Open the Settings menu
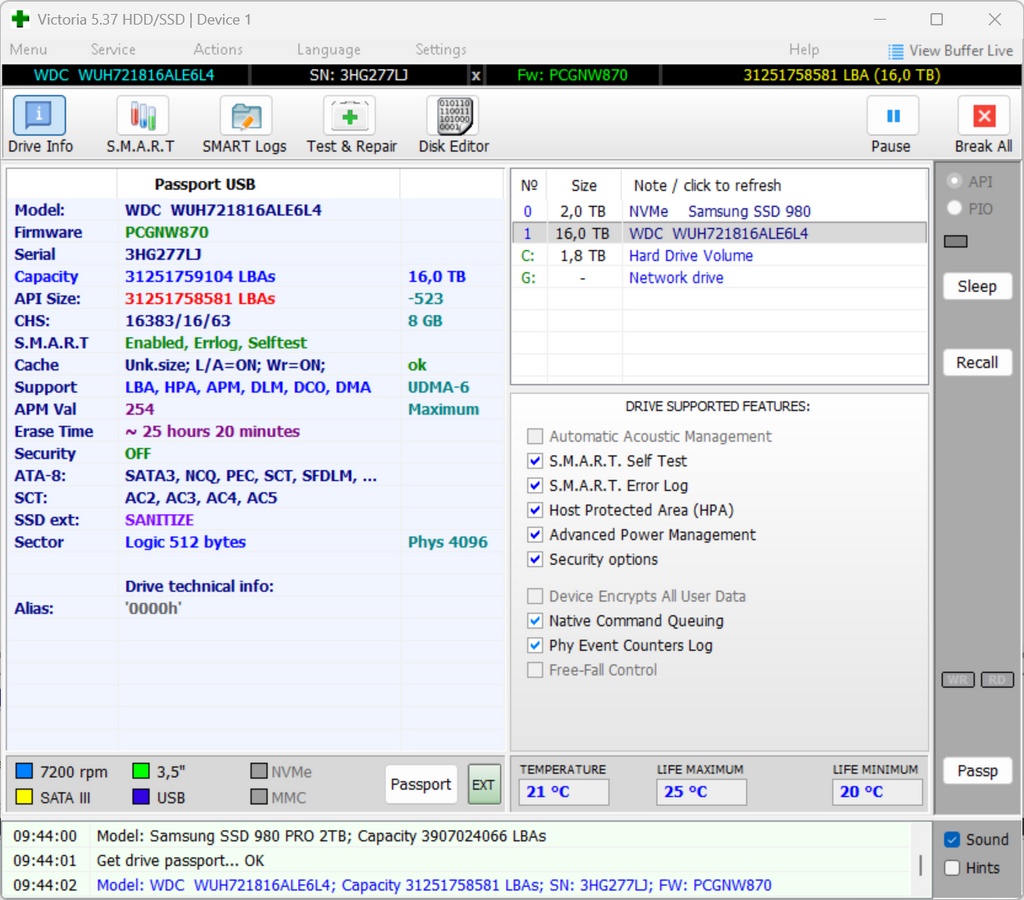Image resolution: width=1024 pixels, height=900 pixels. pyautogui.click(x=441, y=50)
